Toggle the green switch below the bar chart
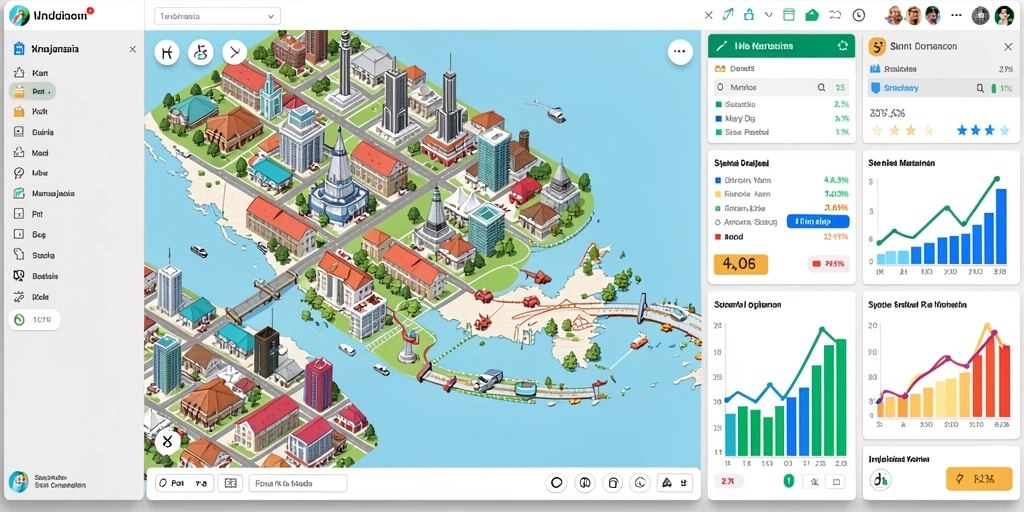 coord(789,482)
